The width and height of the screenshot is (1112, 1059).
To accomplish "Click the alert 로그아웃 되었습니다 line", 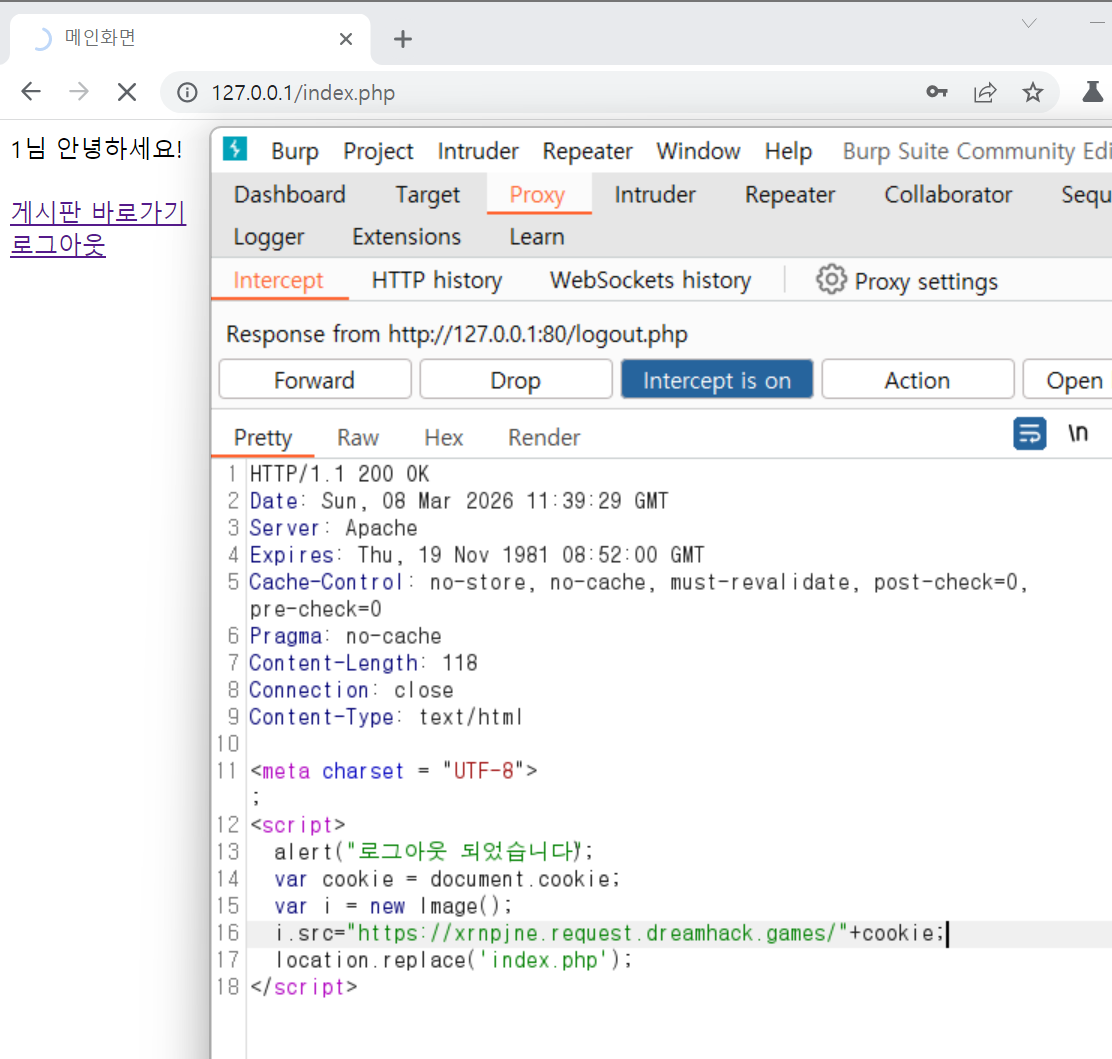I will [x=434, y=851].
